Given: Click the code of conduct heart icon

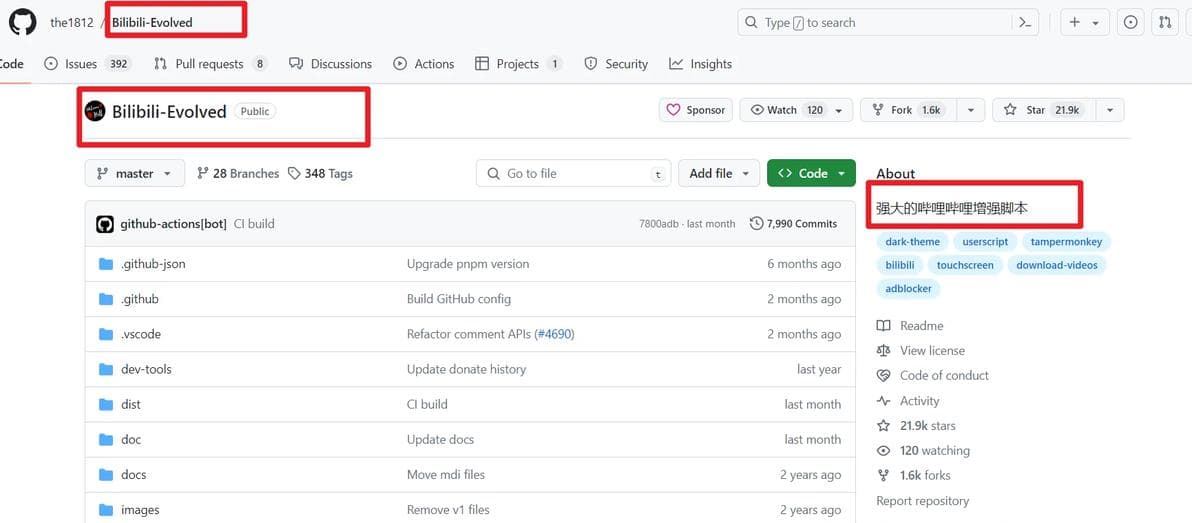Looking at the screenshot, I should click(x=883, y=376).
